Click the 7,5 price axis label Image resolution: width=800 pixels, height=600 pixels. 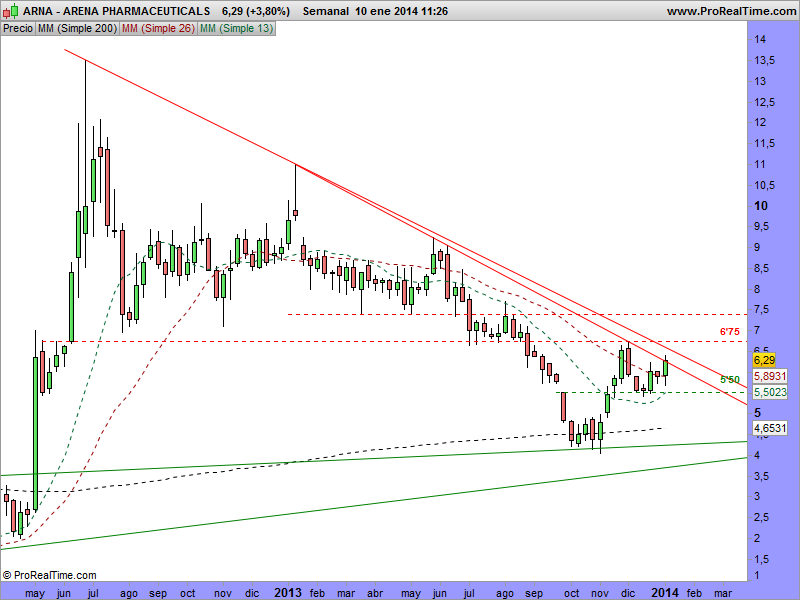point(764,310)
